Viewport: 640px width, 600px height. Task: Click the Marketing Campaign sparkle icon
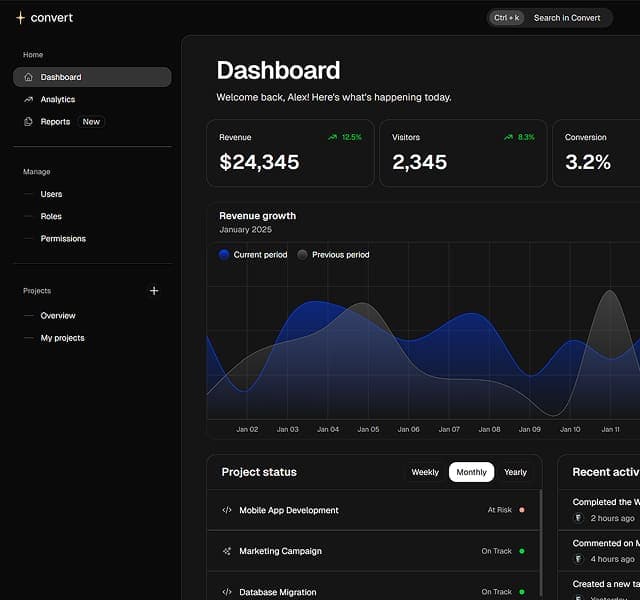[x=227, y=551]
